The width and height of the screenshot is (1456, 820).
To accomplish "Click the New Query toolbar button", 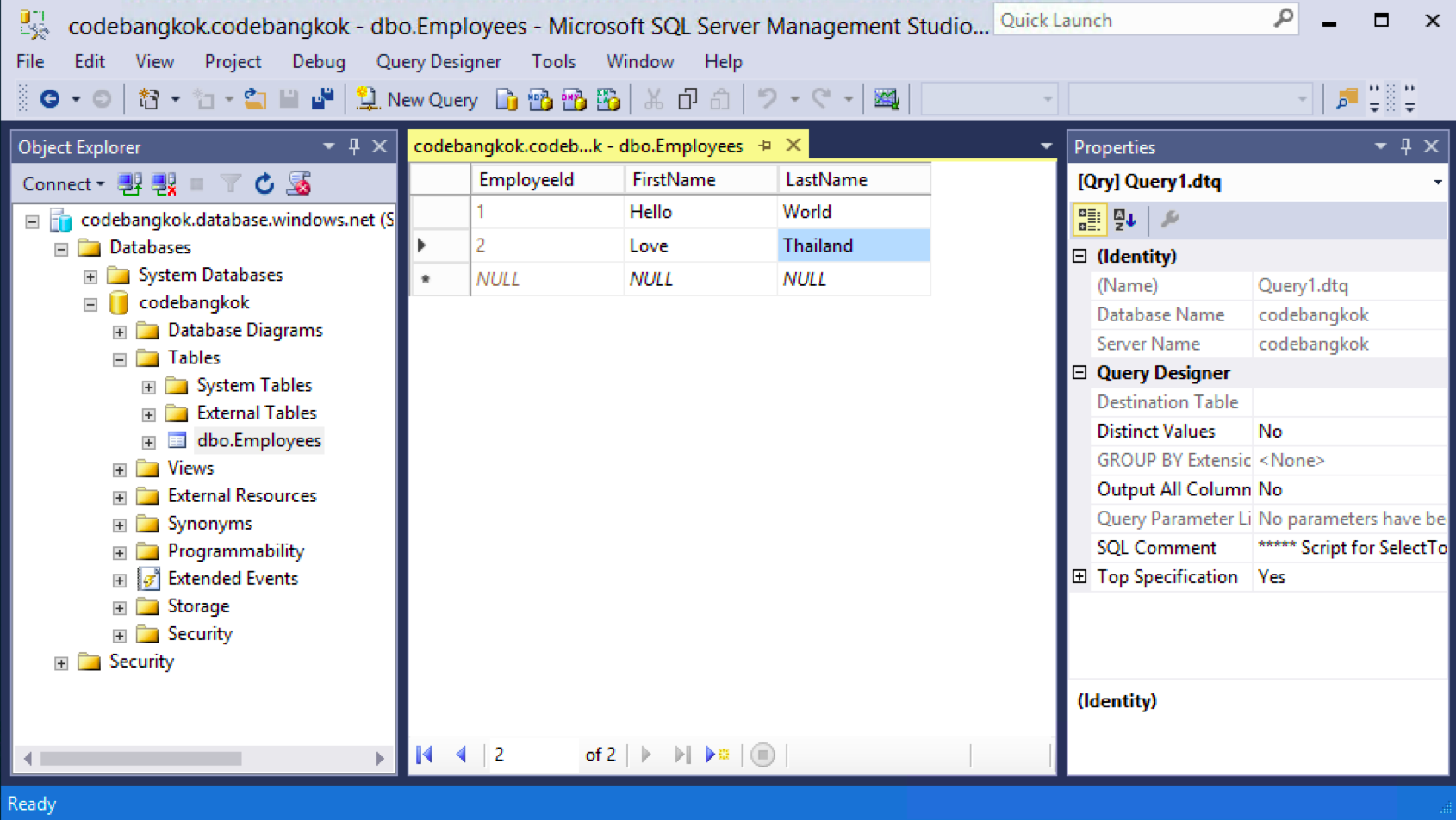I will tap(417, 99).
